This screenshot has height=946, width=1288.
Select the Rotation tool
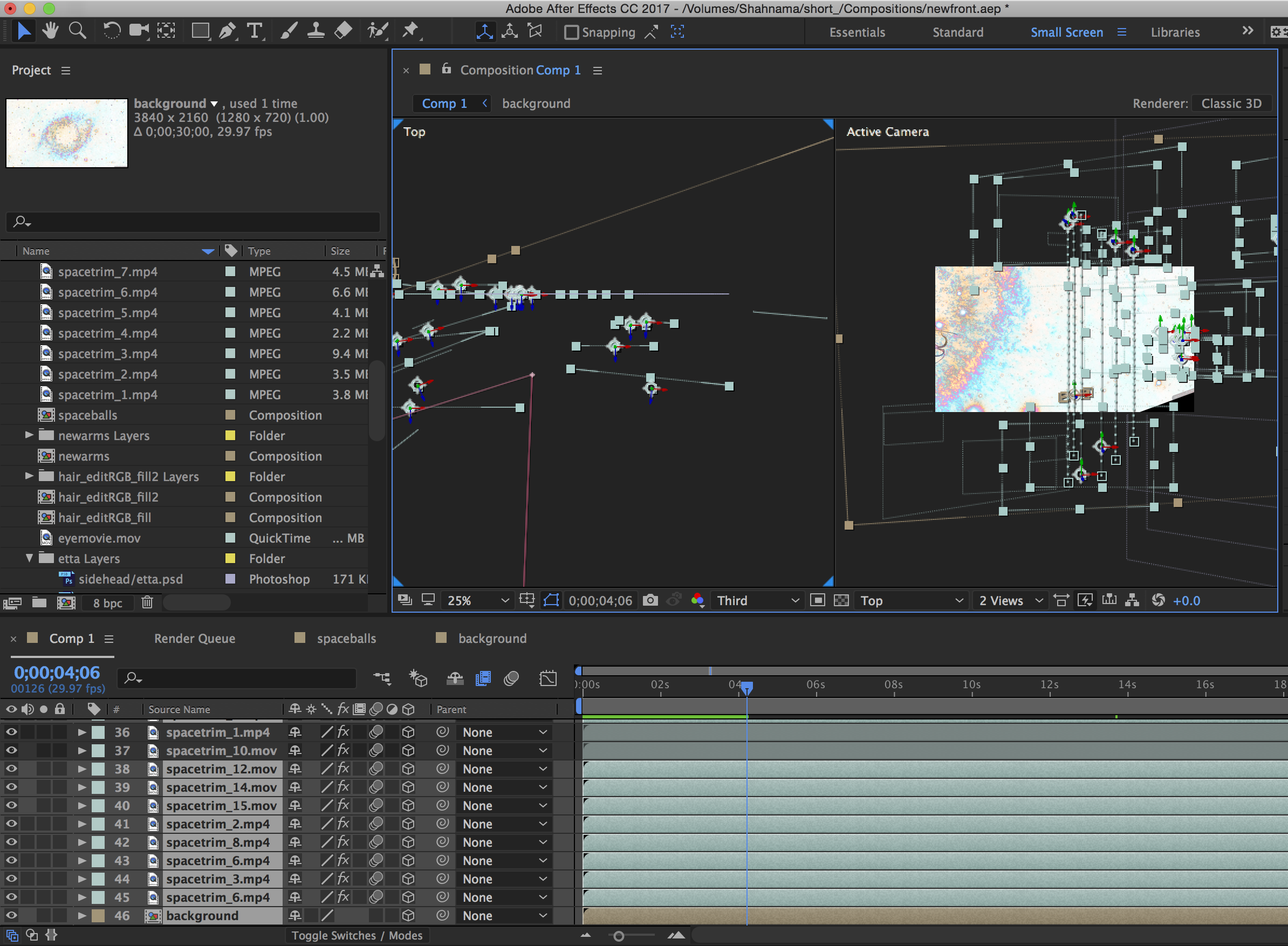(112, 31)
